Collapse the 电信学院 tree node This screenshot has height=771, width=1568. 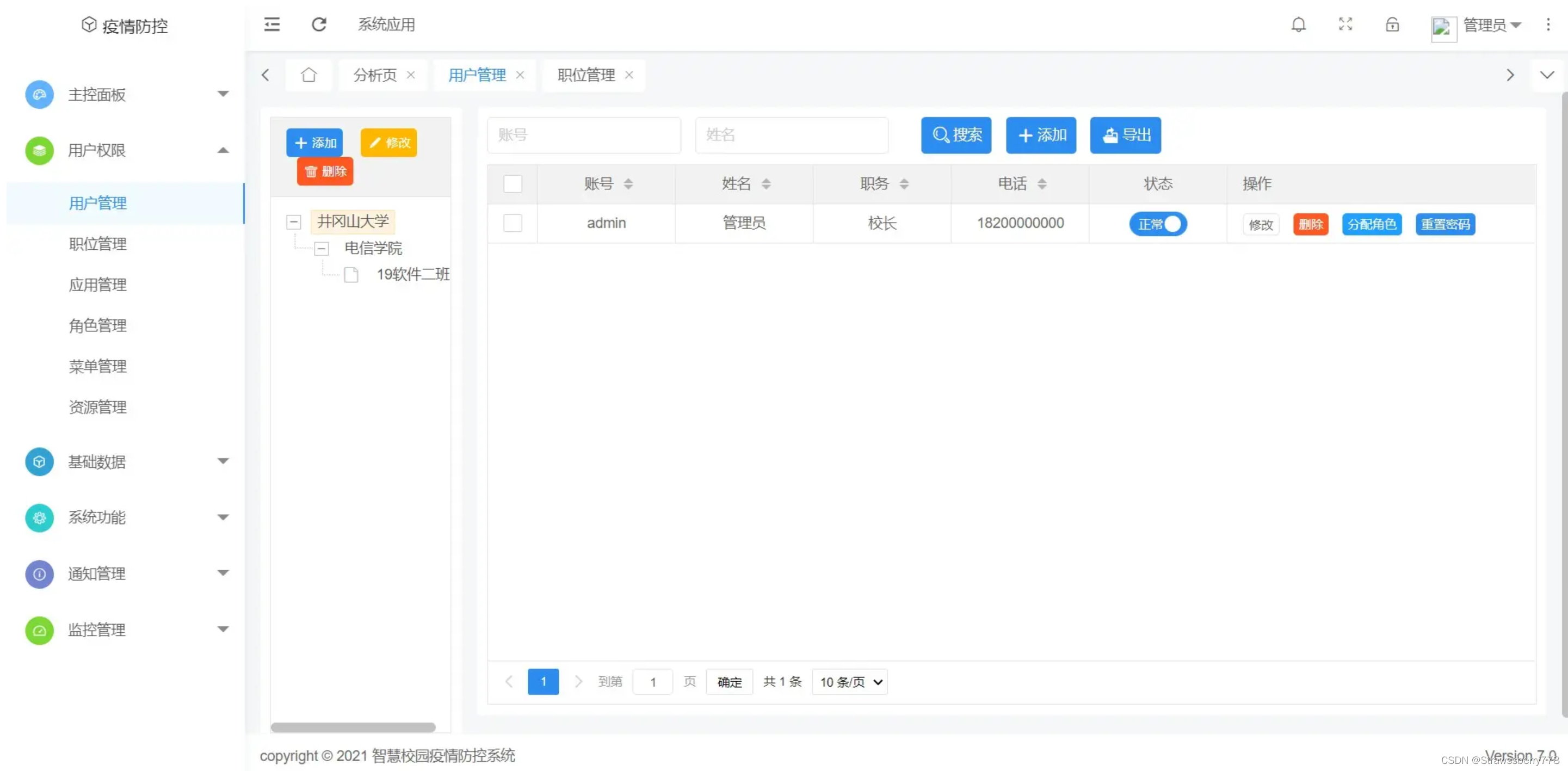[322, 248]
